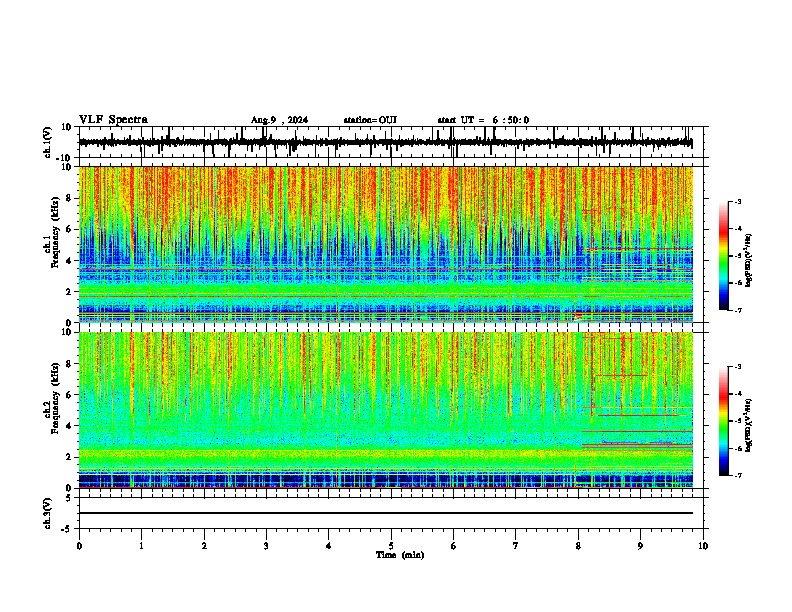This screenshot has width=792, height=612.
Task: Click the '2' kHz tick of ch.1 spectrogram
Action: tap(69, 292)
